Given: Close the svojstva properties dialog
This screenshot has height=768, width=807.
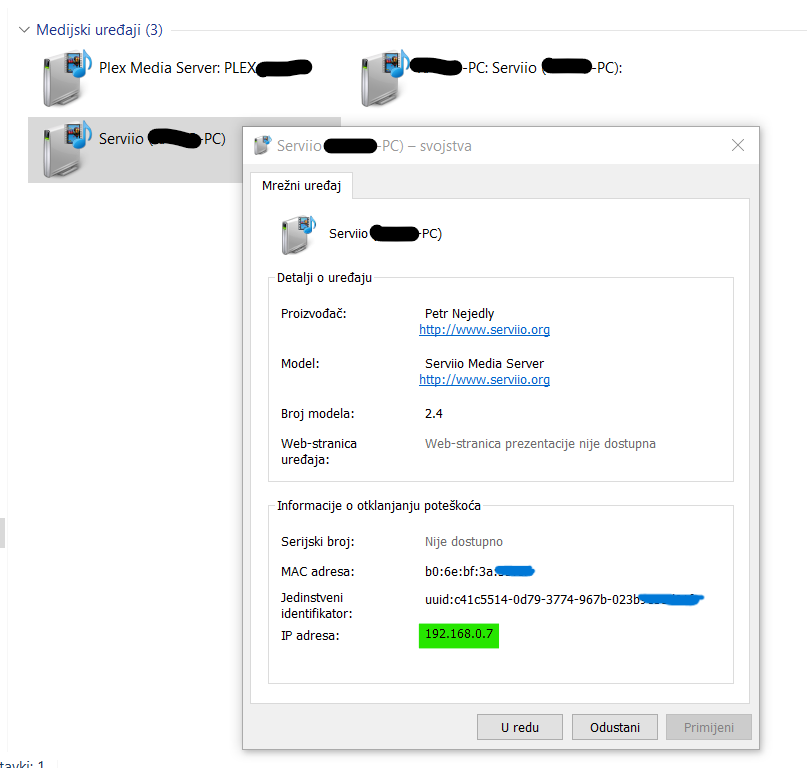Looking at the screenshot, I should [738, 146].
